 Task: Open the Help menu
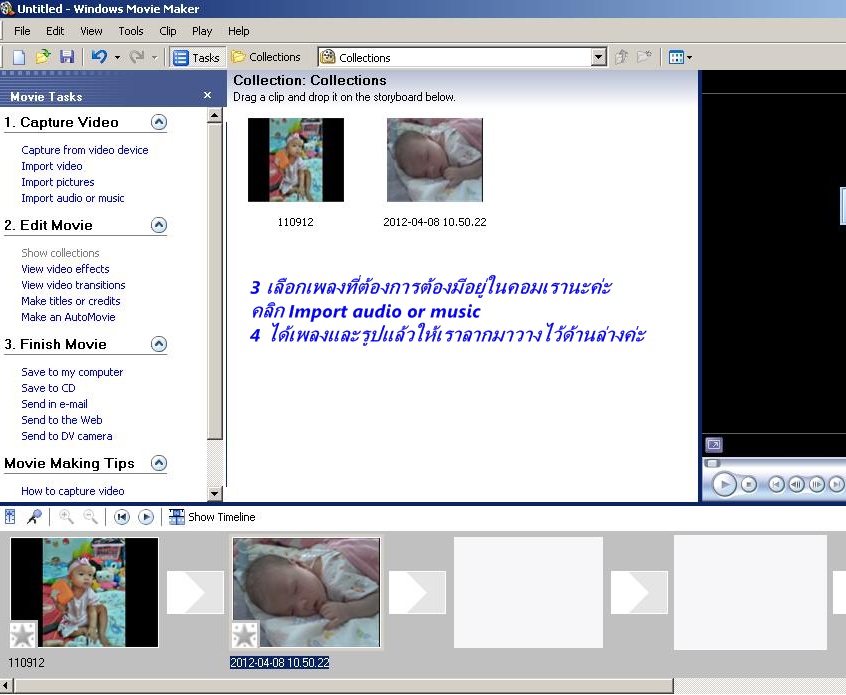[238, 31]
